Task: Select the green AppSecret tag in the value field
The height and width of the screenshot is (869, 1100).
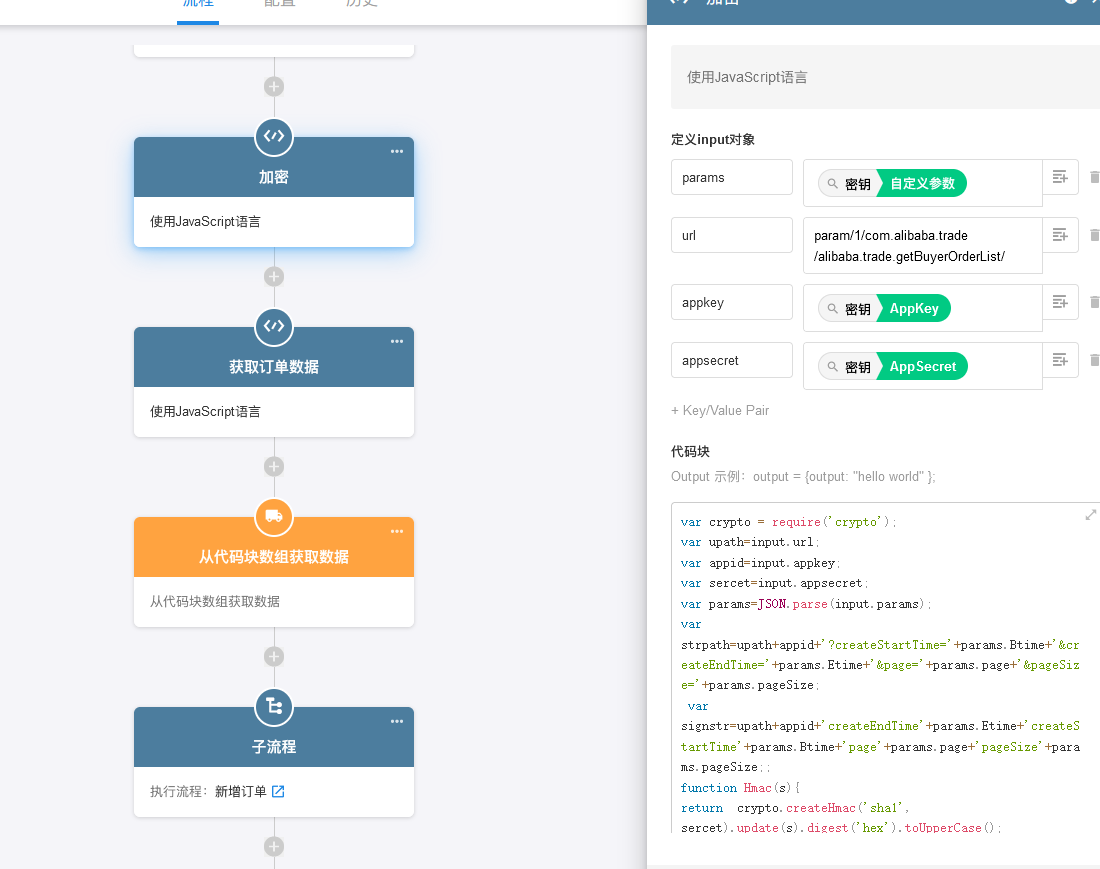Action: pyautogui.click(x=922, y=366)
